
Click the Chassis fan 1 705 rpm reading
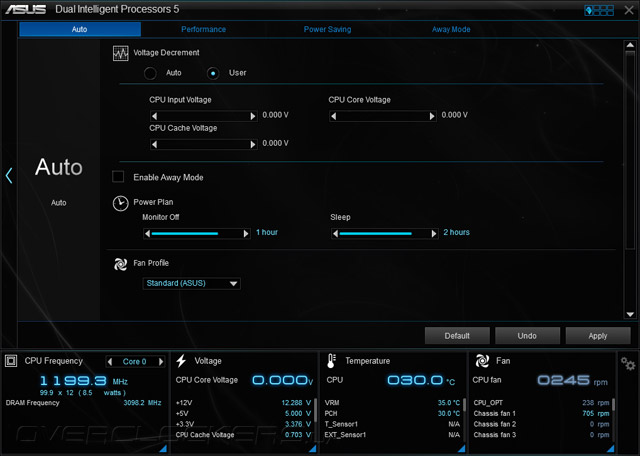tap(596, 414)
